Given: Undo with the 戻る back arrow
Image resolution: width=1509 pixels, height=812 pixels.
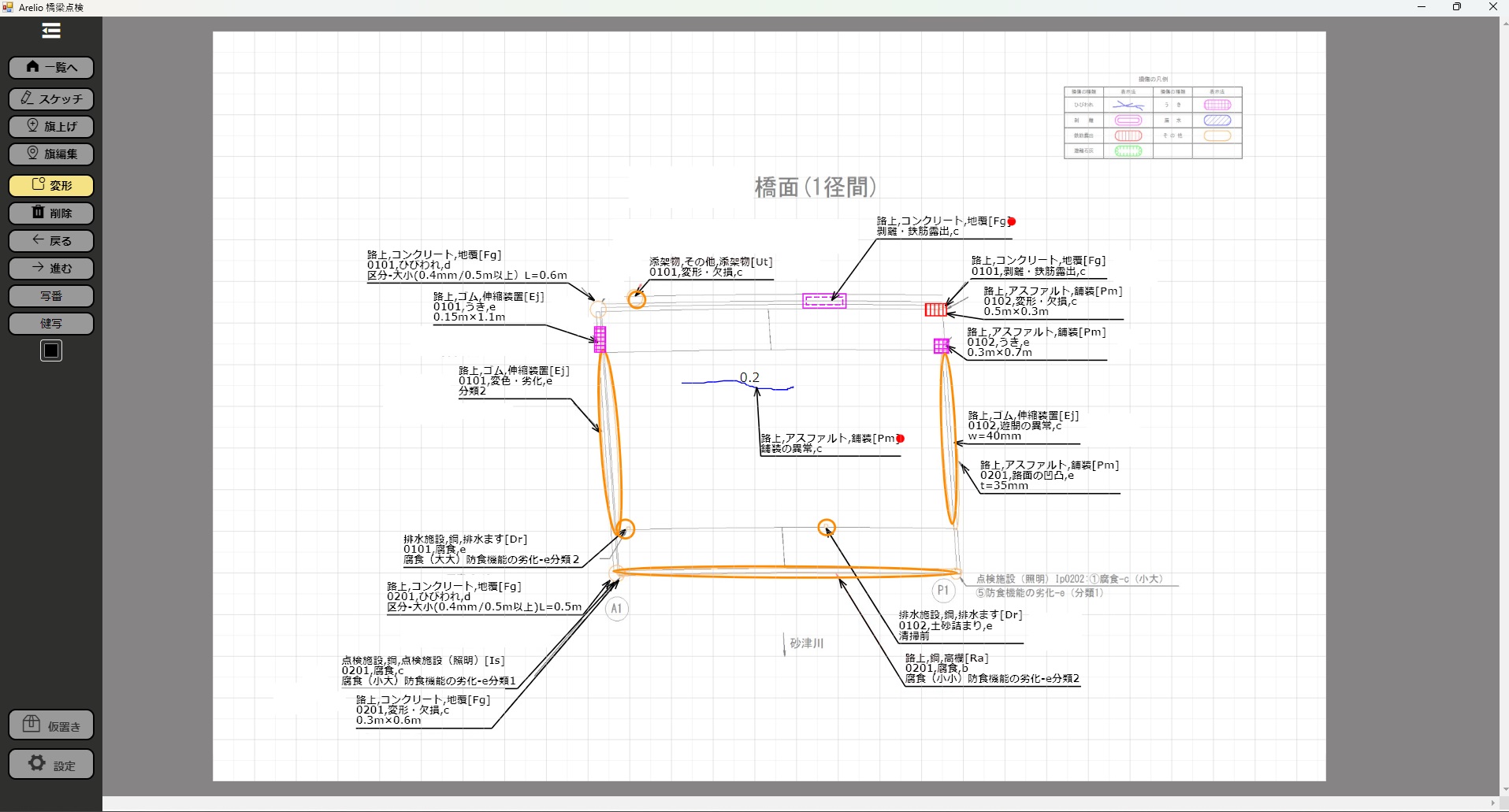Looking at the screenshot, I should click(x=51, y=240).
